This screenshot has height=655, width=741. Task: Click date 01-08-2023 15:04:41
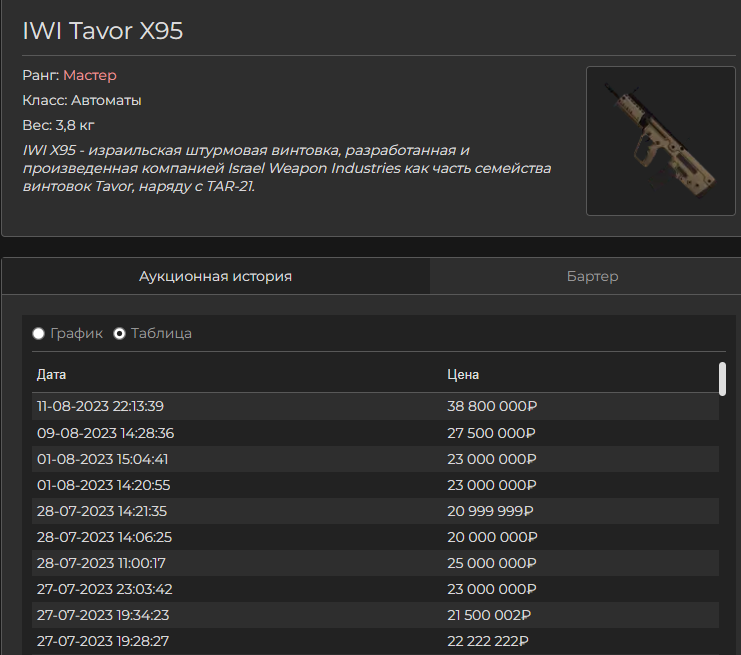tap(103, 459)
